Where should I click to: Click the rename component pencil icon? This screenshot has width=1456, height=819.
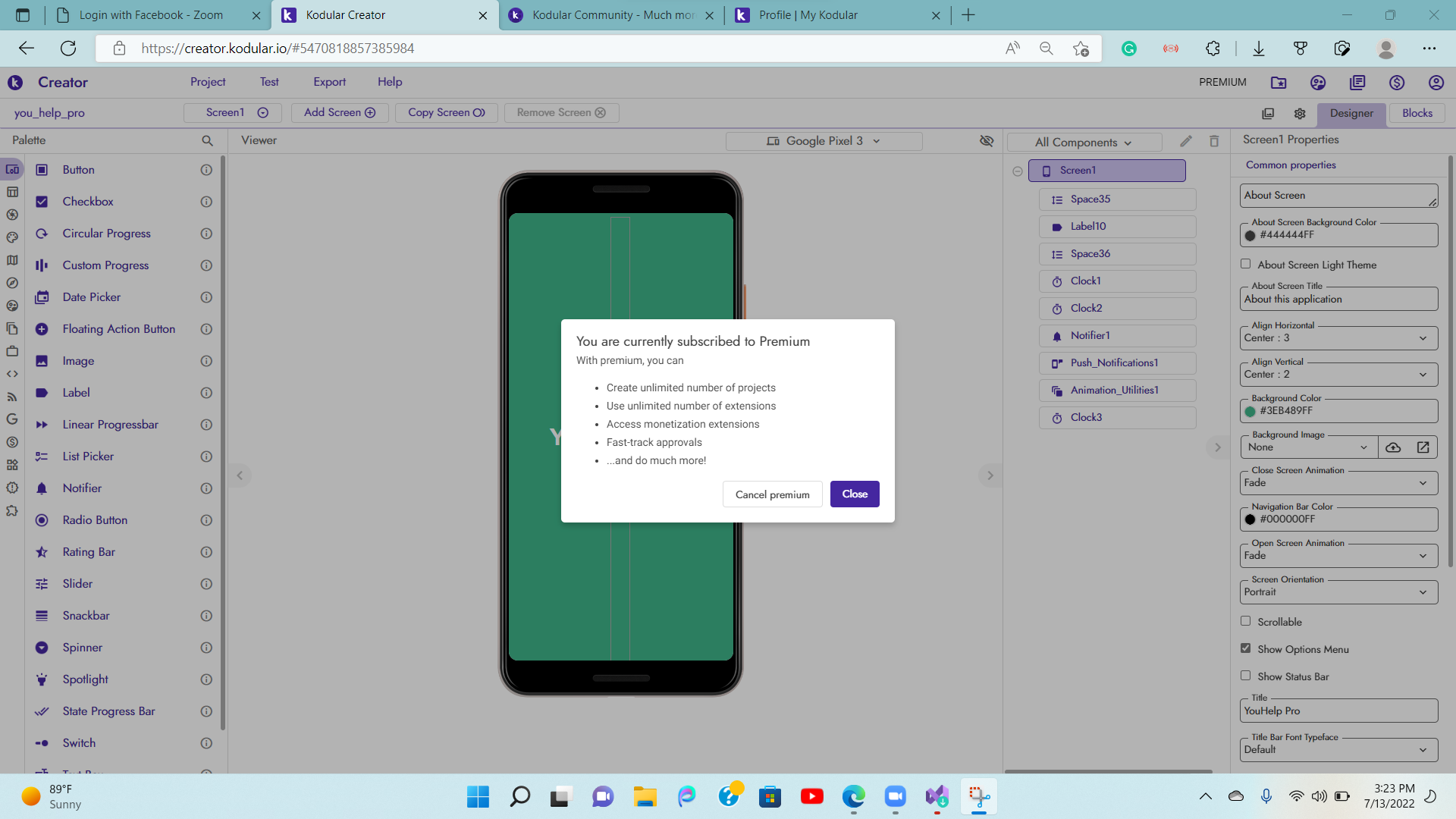click(1186, 141)
